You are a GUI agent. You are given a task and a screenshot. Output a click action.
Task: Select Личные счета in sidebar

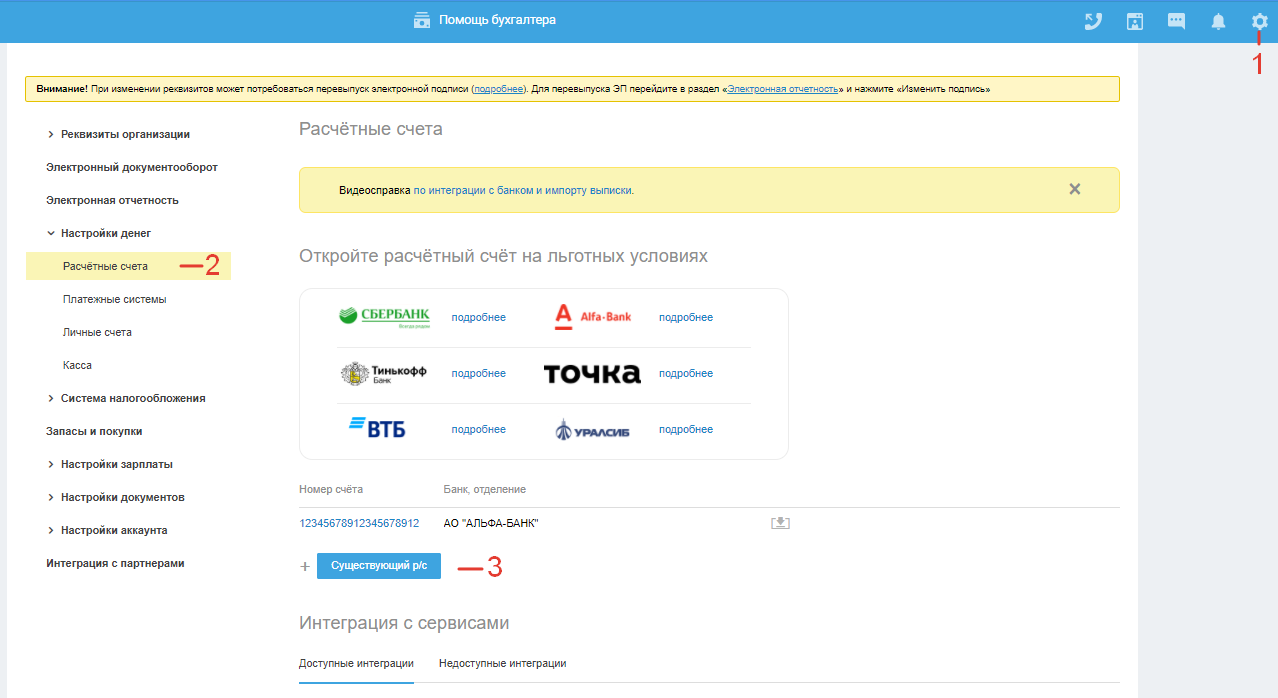tap(97, 332)
